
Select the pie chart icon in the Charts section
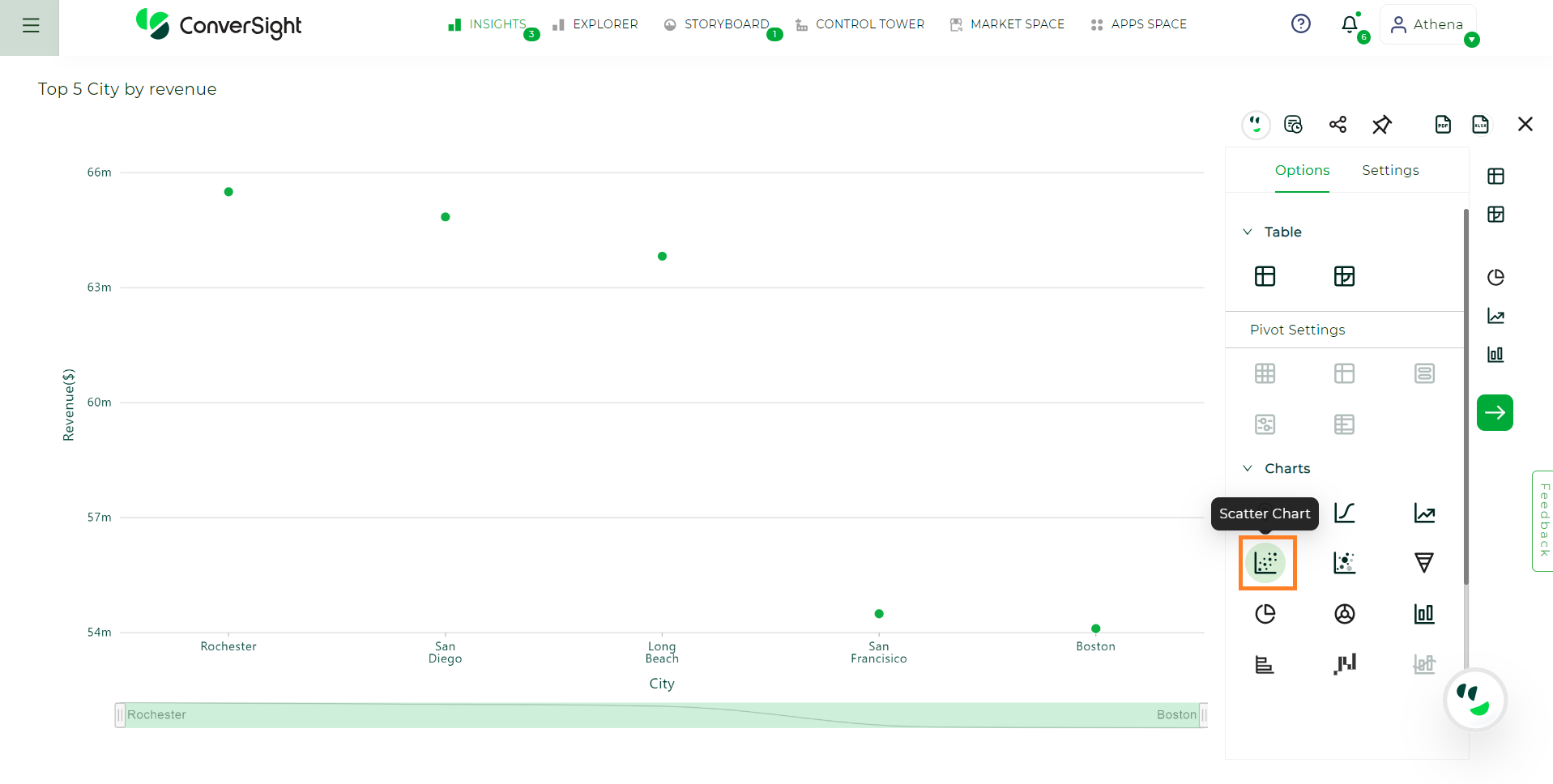(x=1265, y=614)
